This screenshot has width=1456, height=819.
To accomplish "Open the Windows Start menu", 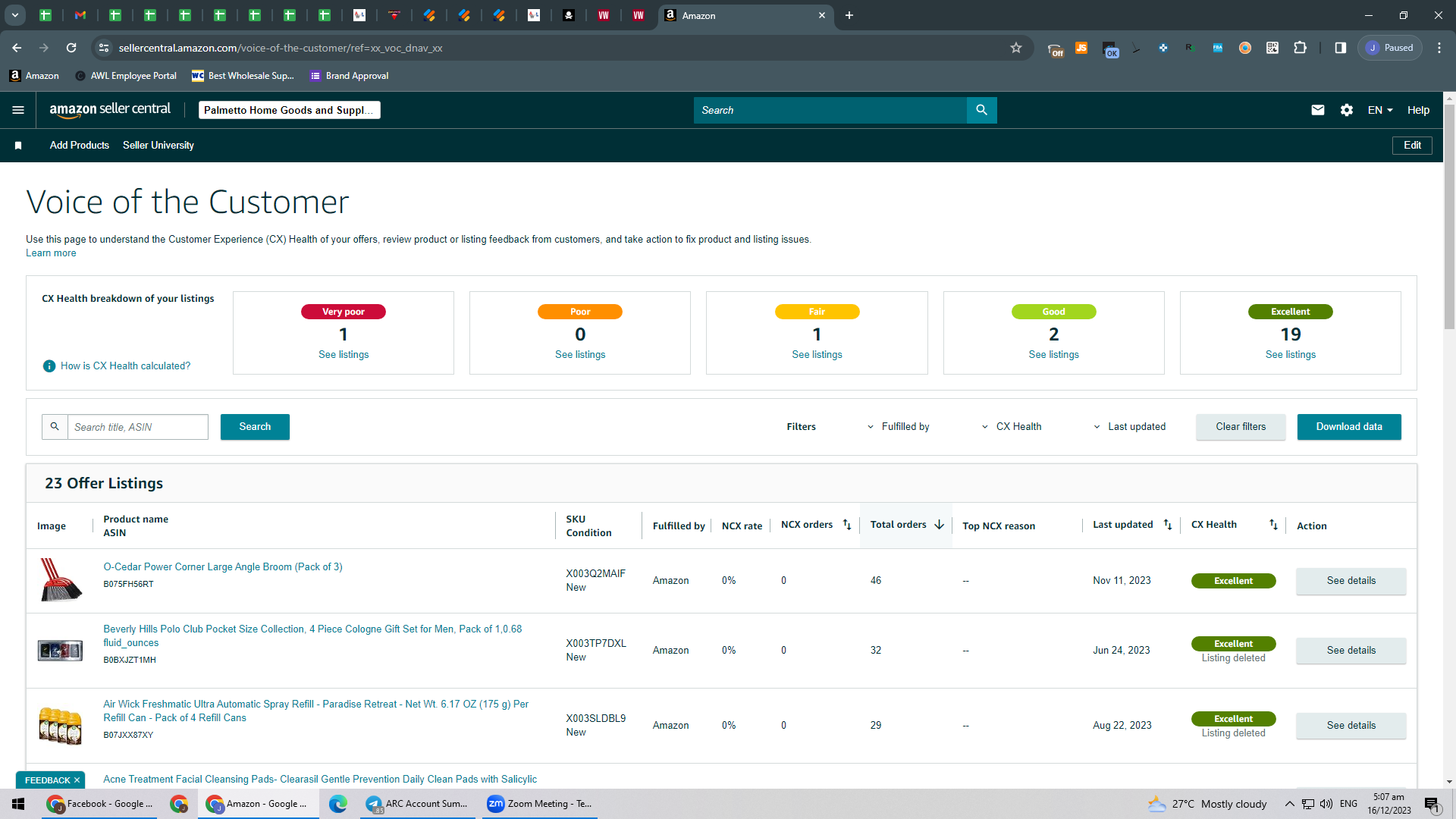I will click(18, 804).
